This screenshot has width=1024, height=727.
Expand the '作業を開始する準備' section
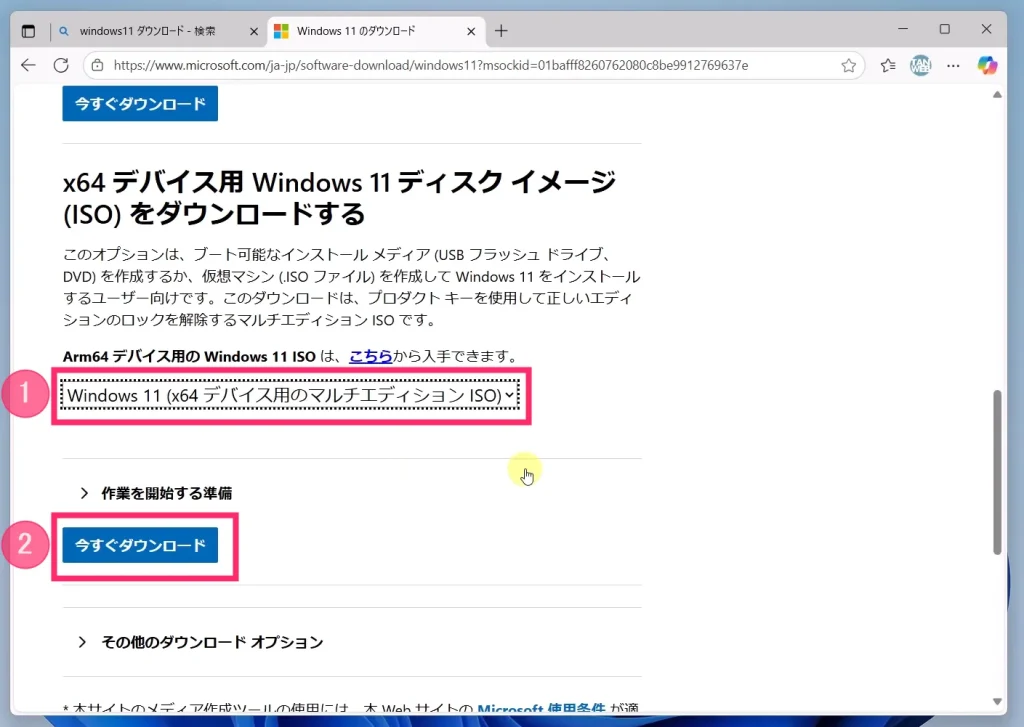coord(167,493)
